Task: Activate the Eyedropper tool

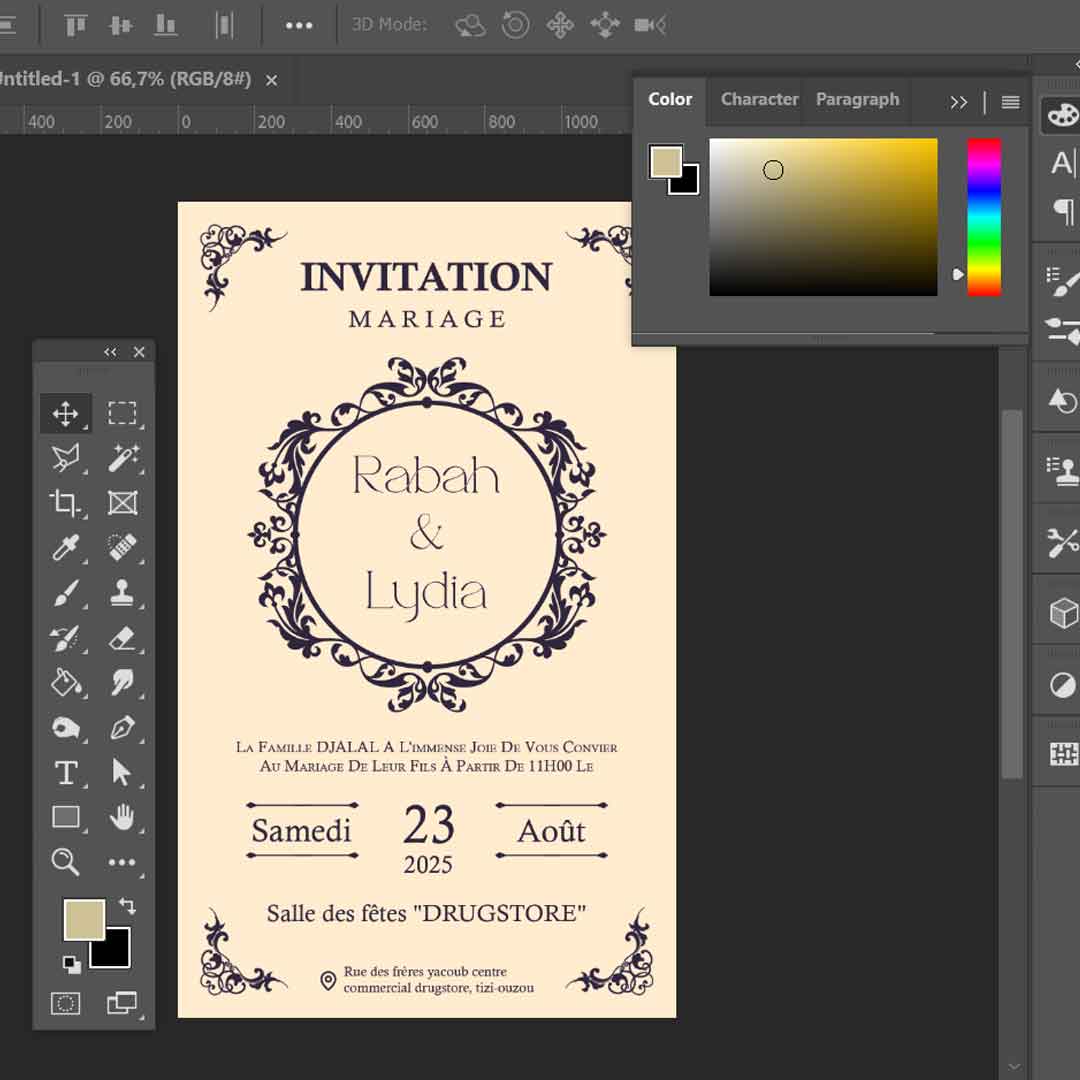Action: 65,547
